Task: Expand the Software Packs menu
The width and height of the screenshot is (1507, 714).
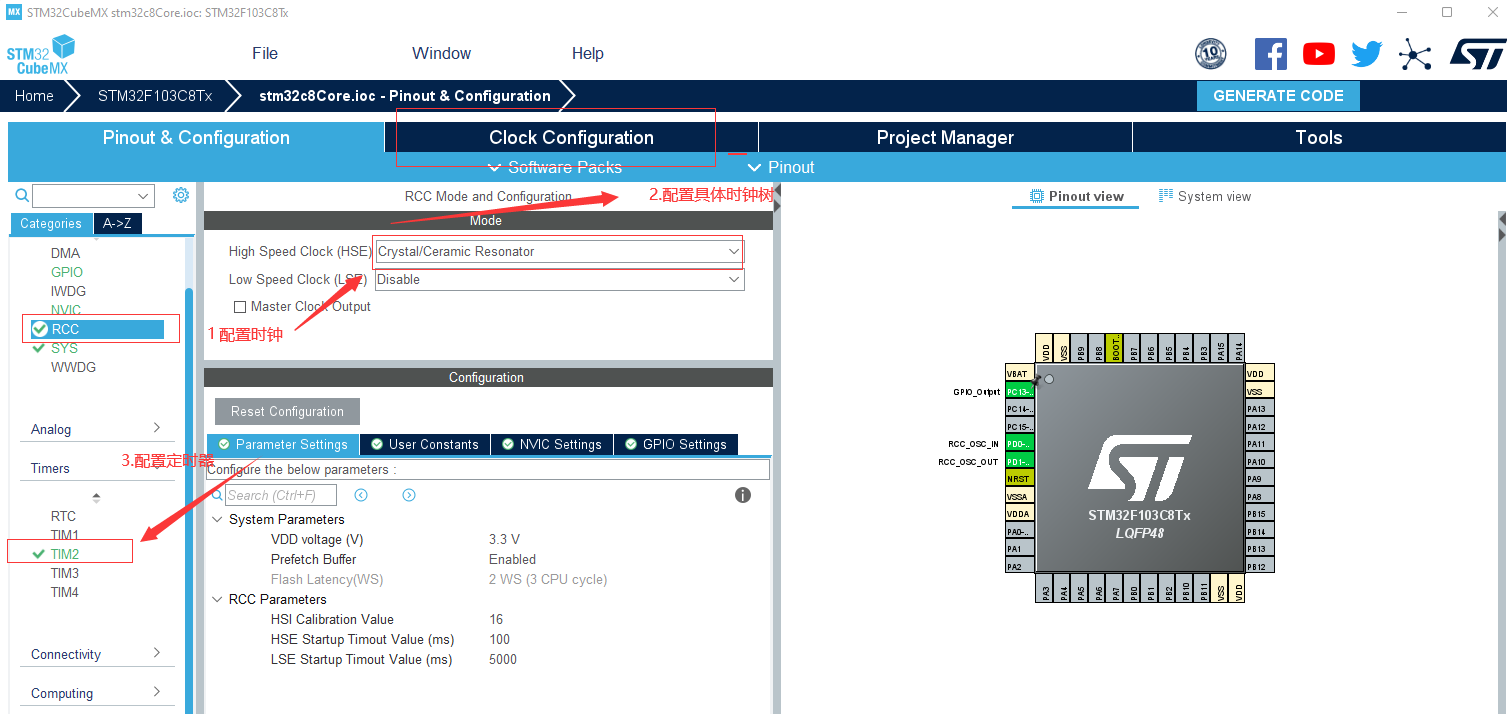Action: click(x=555, y=167)
